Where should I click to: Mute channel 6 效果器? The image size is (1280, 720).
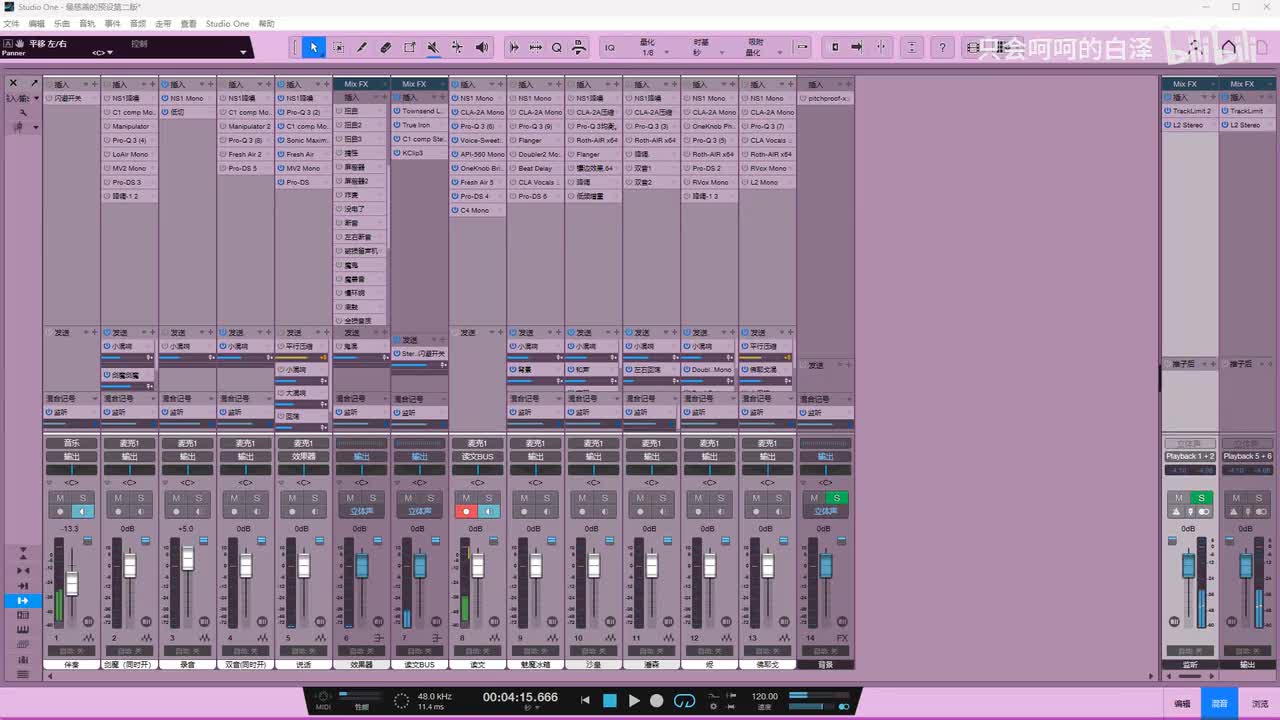coord(350,498)
